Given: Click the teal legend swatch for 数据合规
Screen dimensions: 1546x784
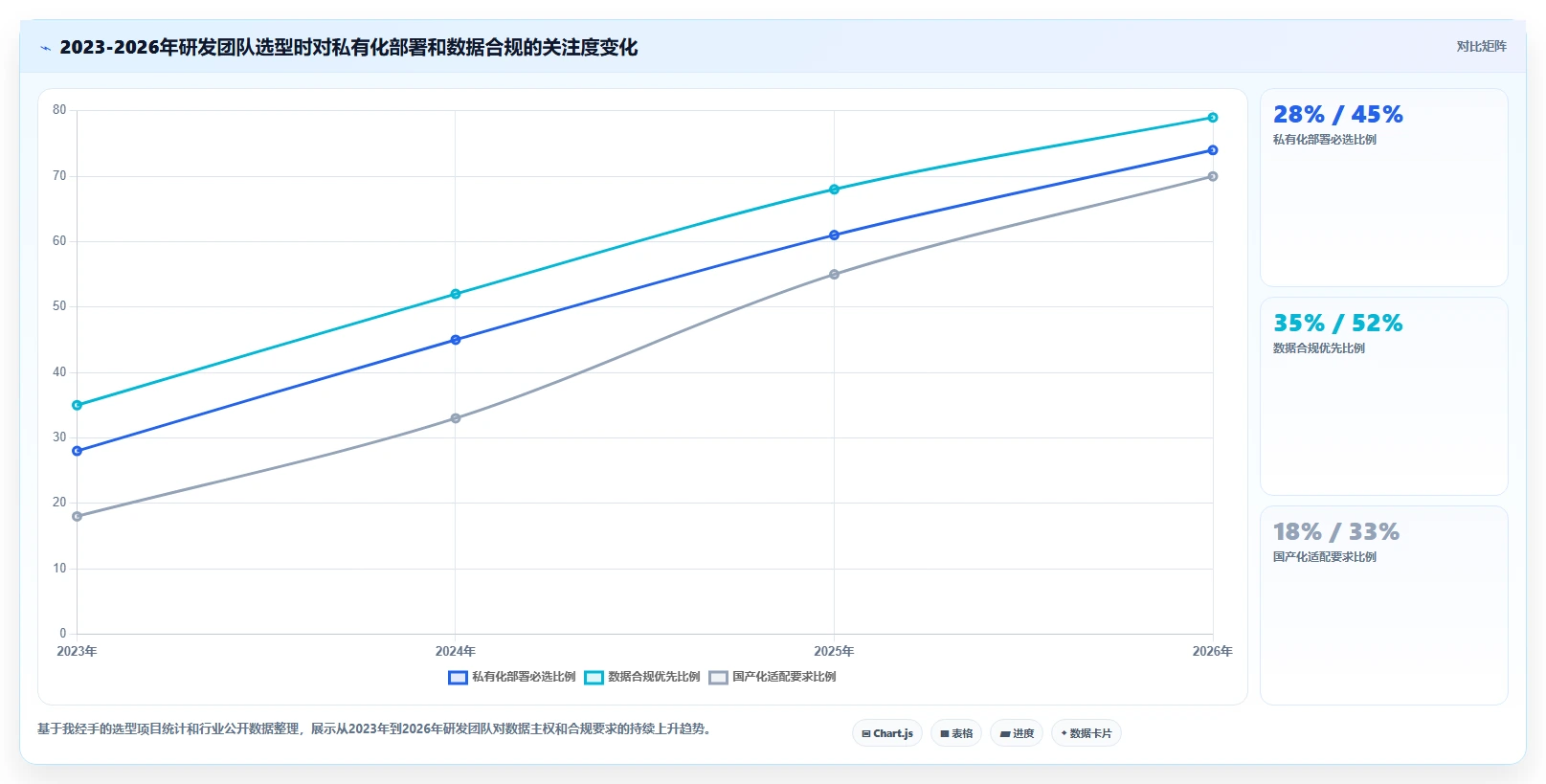Looking at the screenshot, I should [x=594, y=678].
